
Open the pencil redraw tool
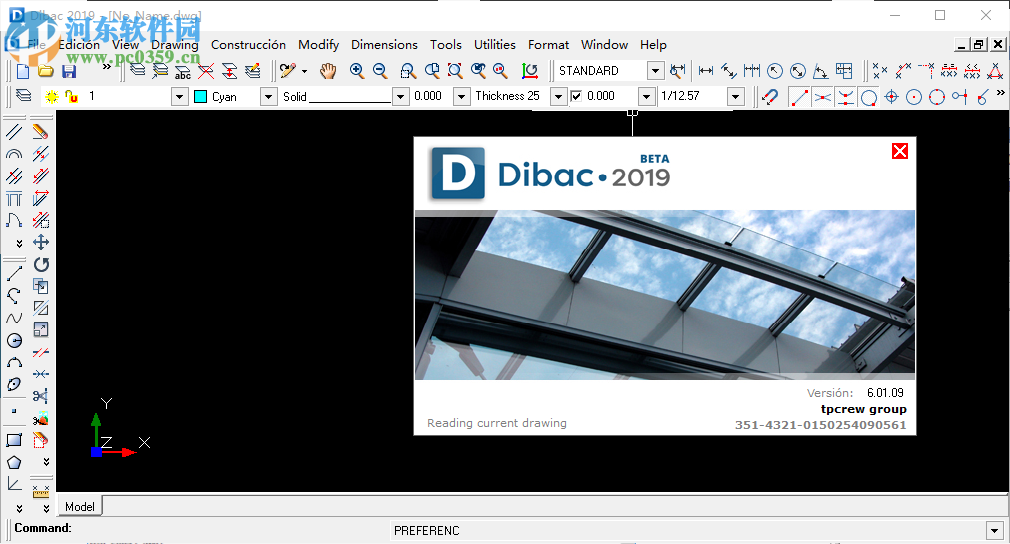click(288, 71)
